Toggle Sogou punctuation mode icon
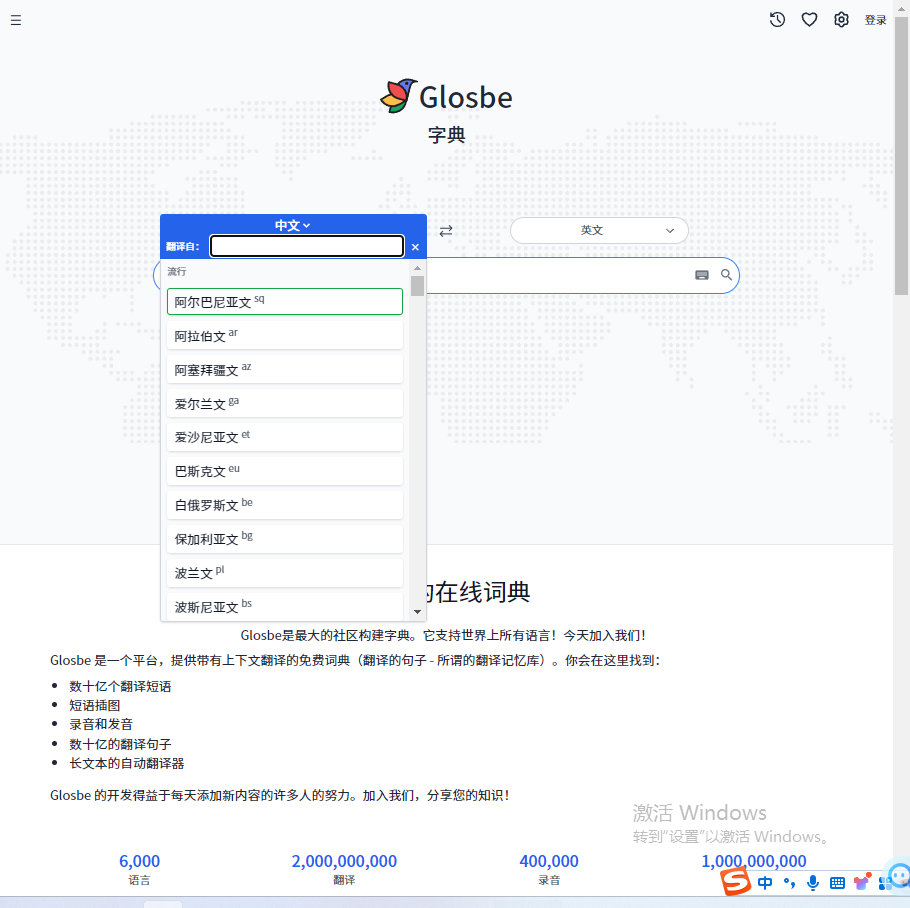The image size is (910, 908). [789, 883]
